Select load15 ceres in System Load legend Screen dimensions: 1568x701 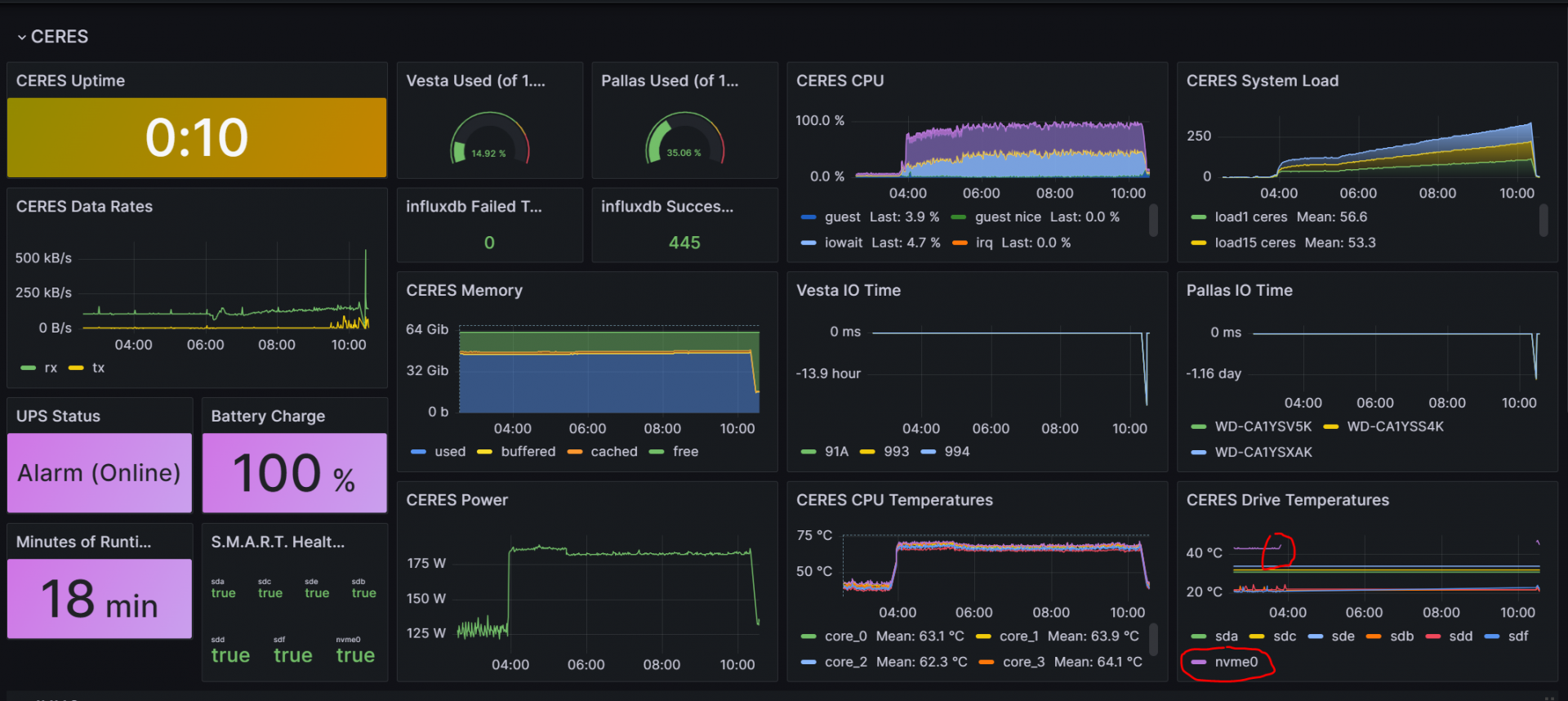point(1254,243)
